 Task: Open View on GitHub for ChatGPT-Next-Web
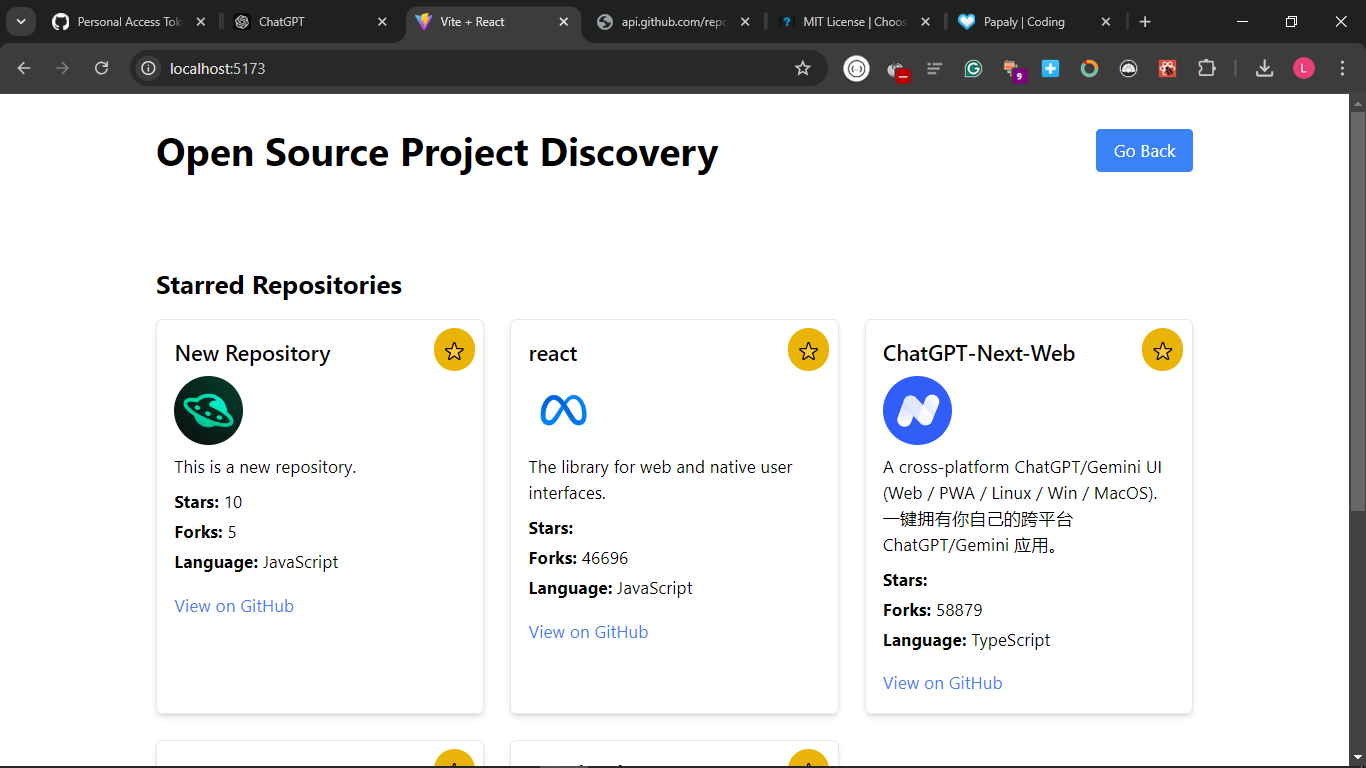coord(942,683)
